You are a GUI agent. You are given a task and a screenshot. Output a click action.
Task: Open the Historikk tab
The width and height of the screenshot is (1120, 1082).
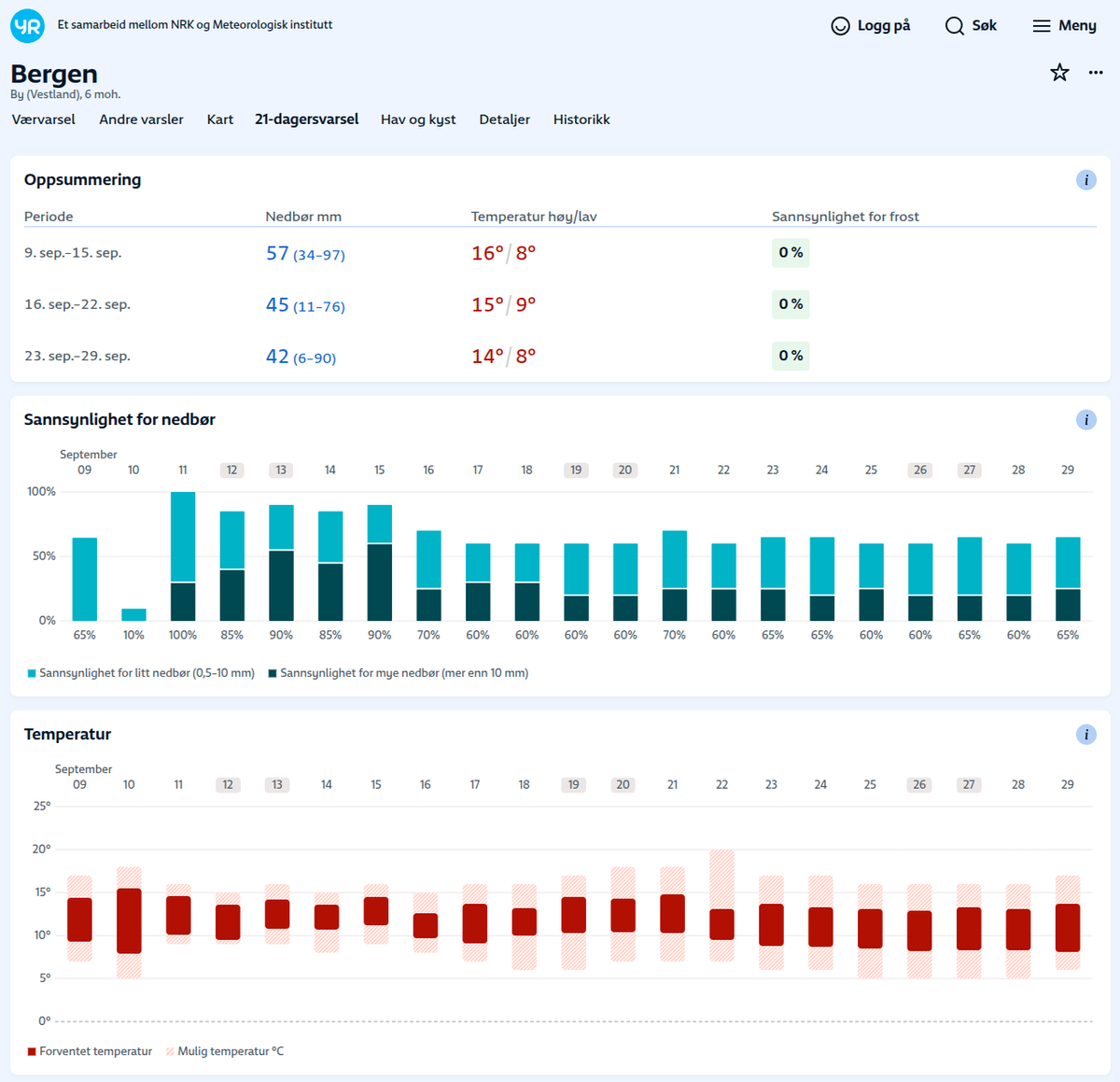click(x=581, y=119)
